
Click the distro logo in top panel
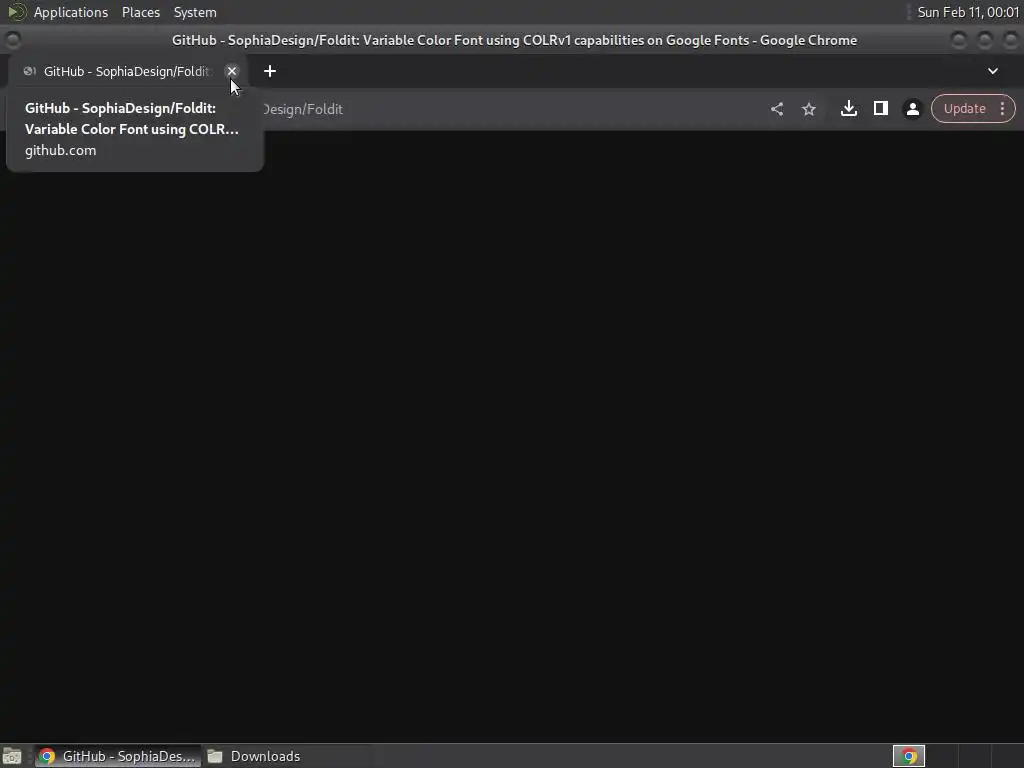pos(16,12)
